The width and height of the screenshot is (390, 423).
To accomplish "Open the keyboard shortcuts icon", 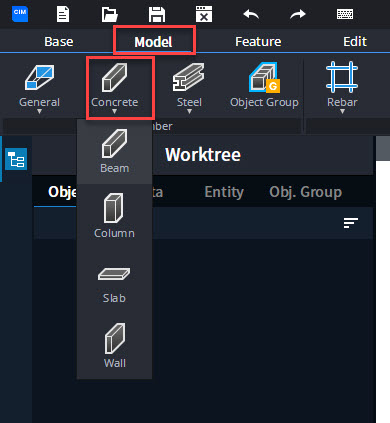I will click(345, 14).
